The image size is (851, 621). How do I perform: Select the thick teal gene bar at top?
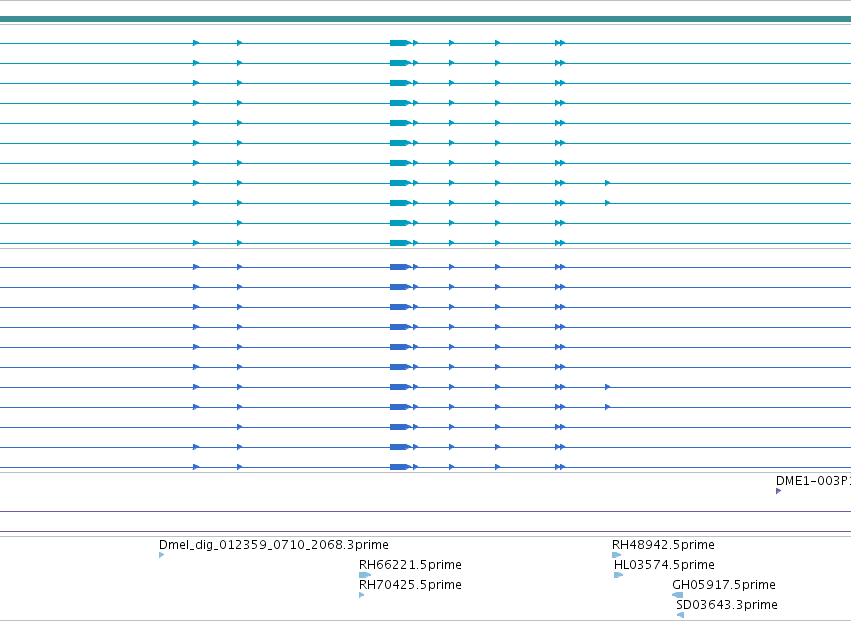(x=426, y=19)
